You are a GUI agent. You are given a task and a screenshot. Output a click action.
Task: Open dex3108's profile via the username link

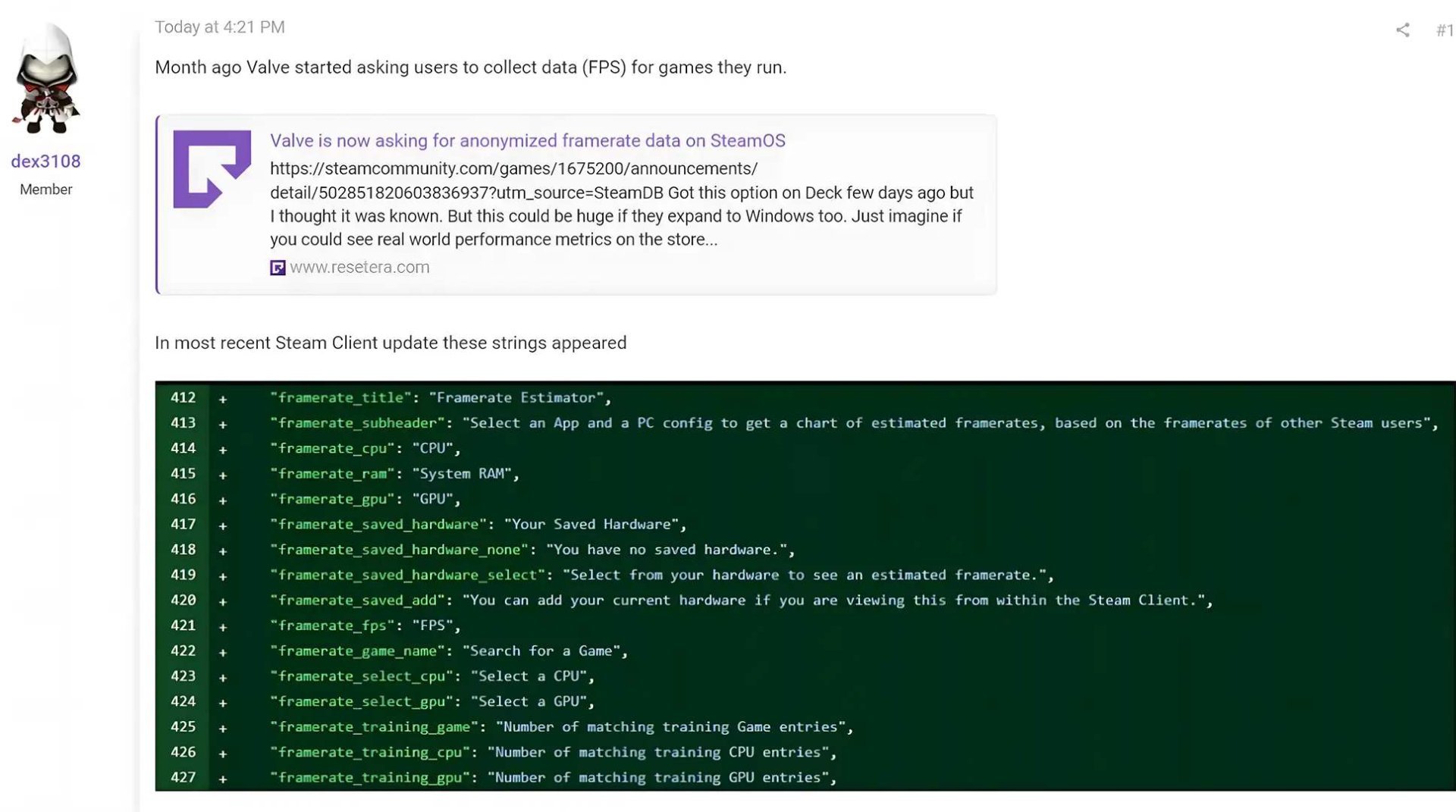coord(45,161)
